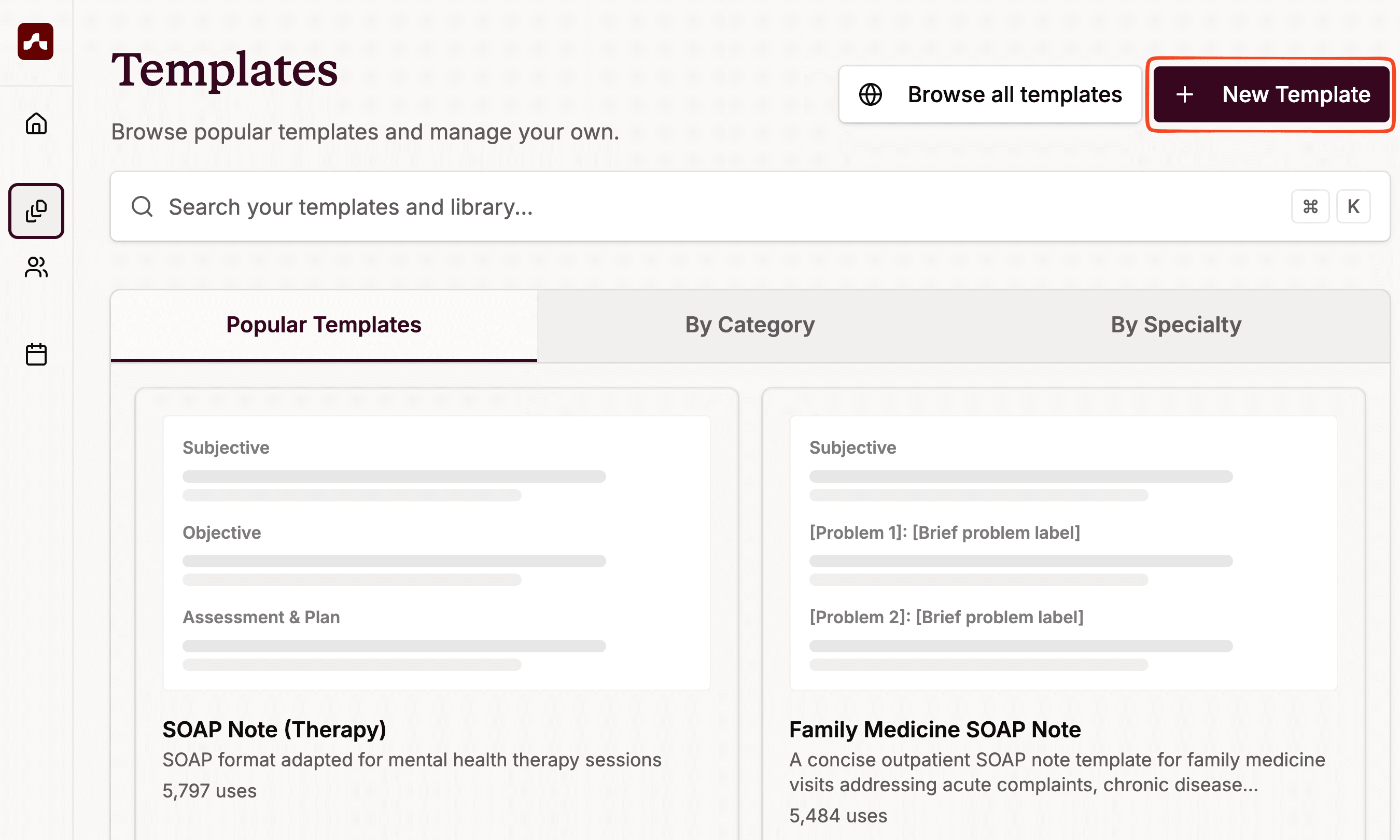Switch to the Popular Templates tab

(324, 325)
